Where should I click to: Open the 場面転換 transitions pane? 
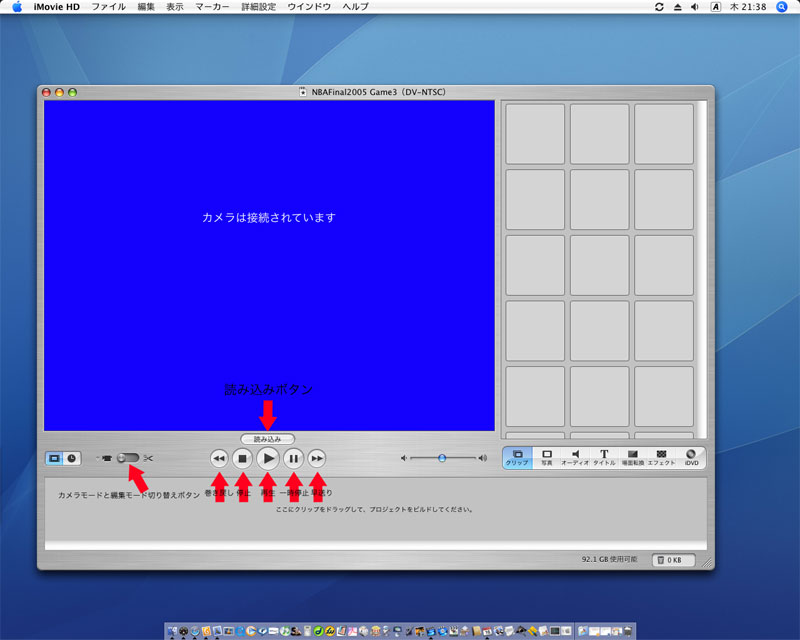pos(632,458)
